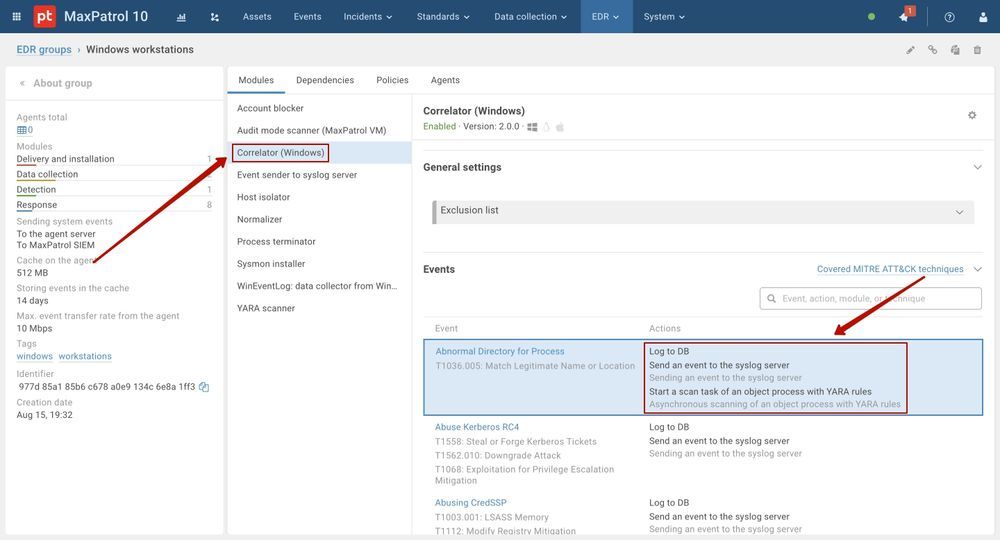Image resolution: width=1000 pixels, height=540 pixels.
Task: Select Process terminator module
Action: 320,242
